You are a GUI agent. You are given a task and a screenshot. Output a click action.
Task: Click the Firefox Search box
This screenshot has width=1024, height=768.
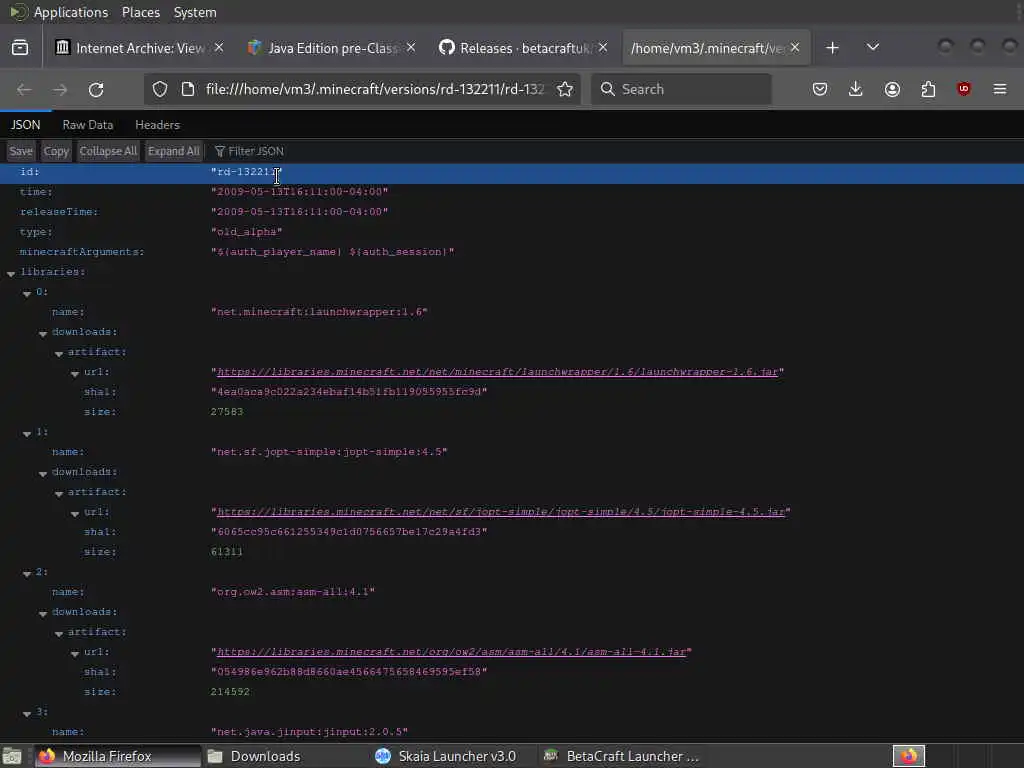click(x=681, y=89)
